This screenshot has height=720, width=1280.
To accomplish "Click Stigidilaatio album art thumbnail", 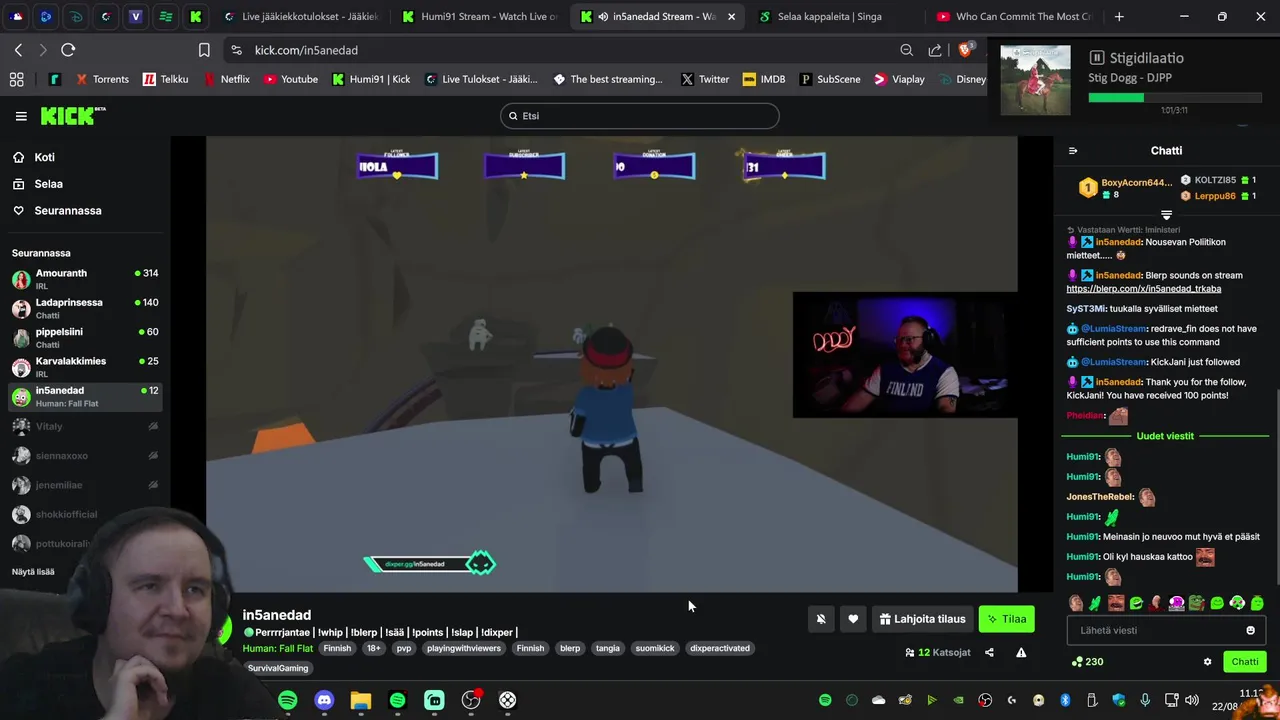I will tap(1035, 79).
